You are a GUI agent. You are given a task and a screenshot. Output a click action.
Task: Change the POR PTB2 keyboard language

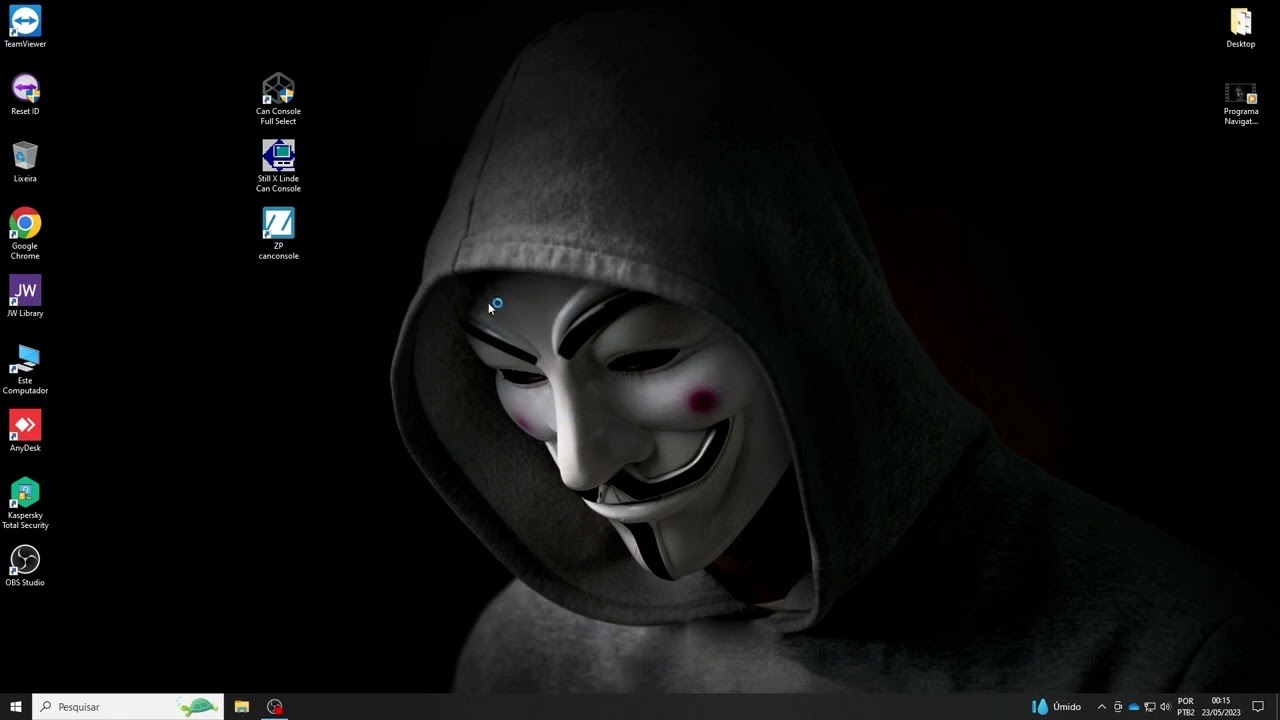pos(1186,707)
